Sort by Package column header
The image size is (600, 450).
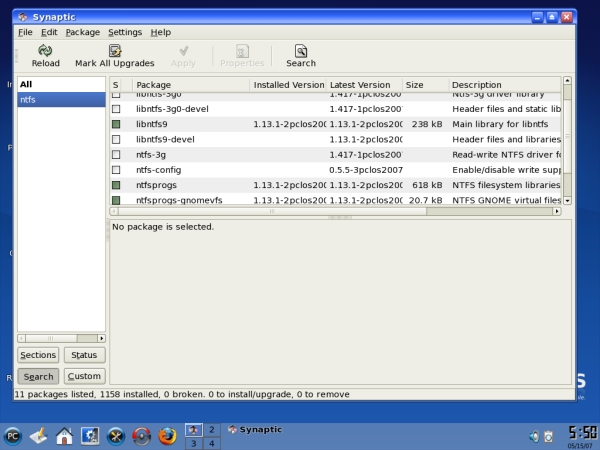tap(191, 85)
